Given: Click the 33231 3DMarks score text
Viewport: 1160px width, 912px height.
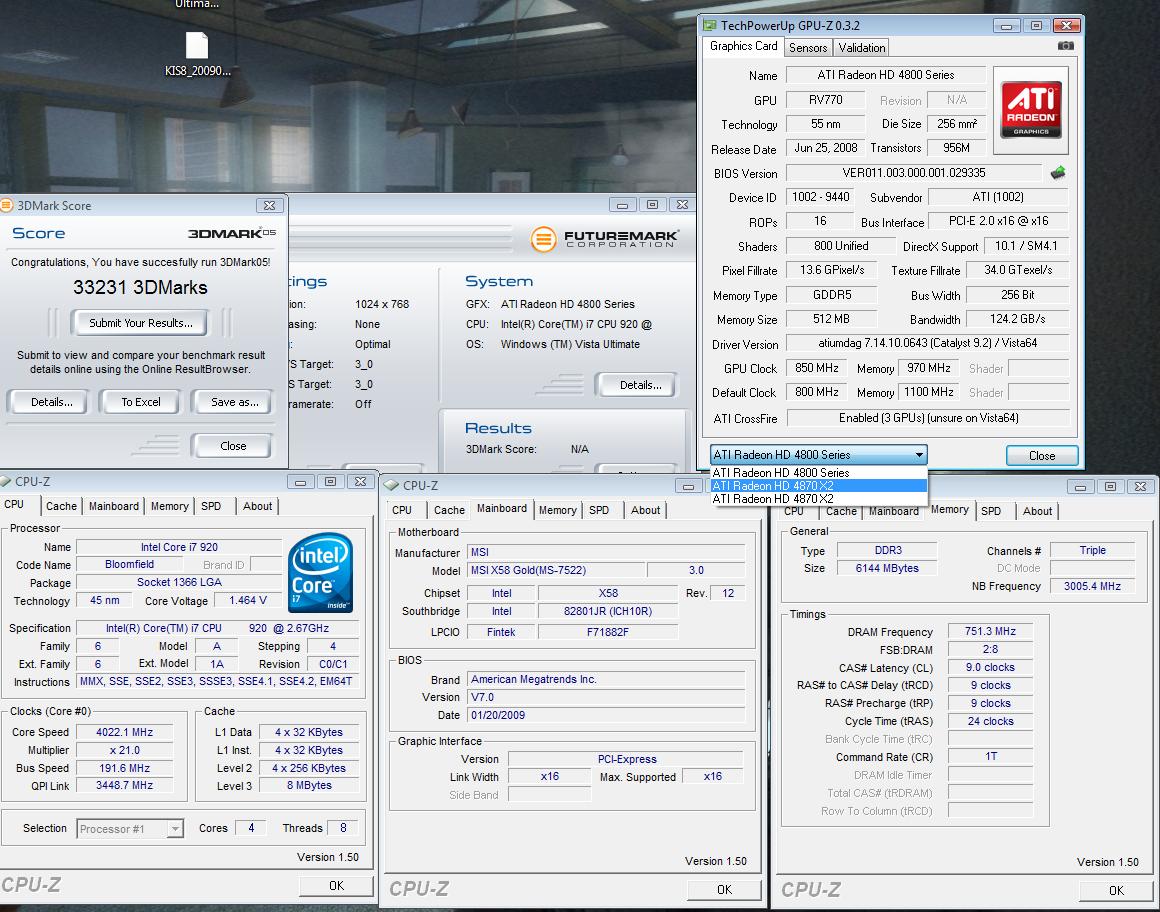Looking at the screenshot, I should pos(141,287).
